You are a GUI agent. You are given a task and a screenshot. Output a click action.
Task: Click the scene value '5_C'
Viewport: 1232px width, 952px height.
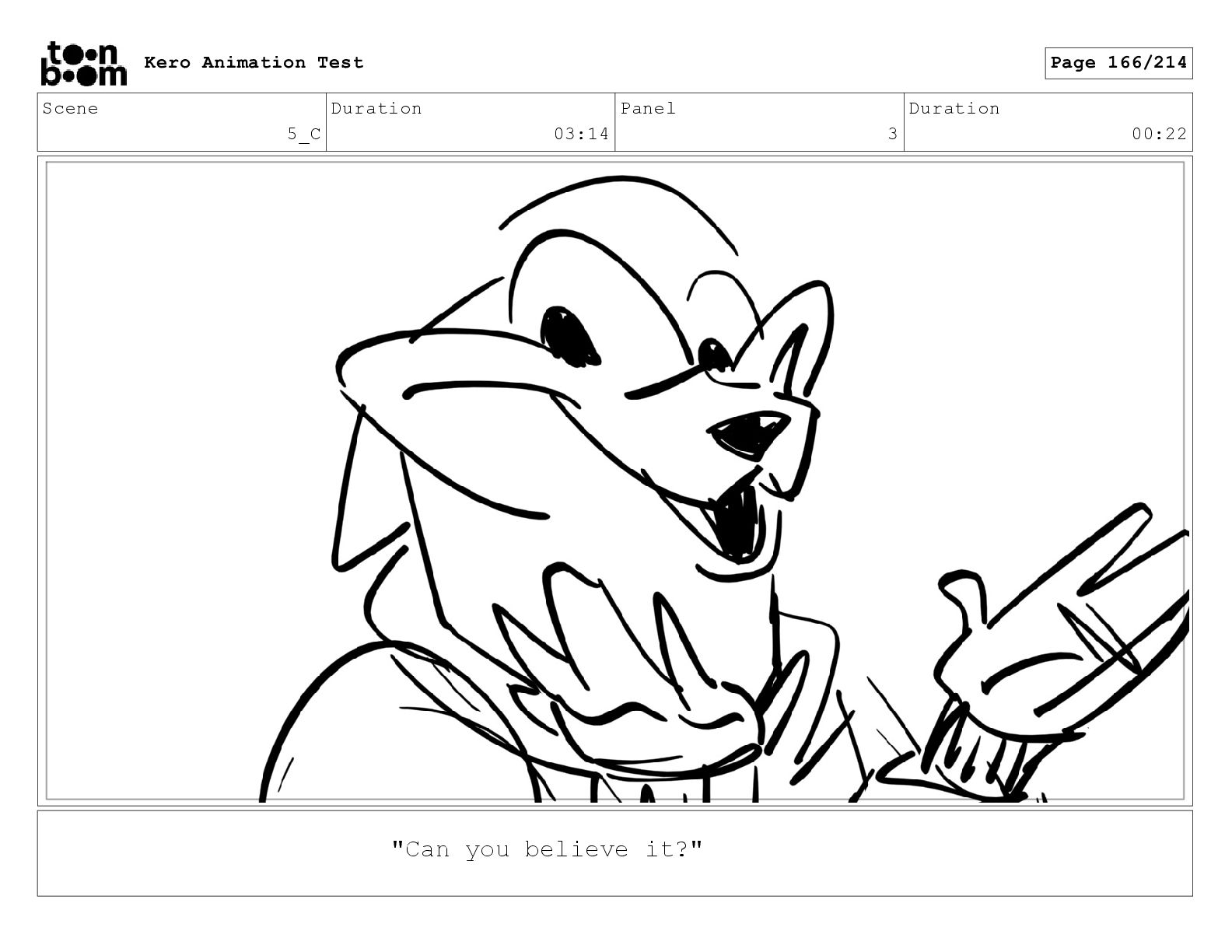[x=304, y=135]
